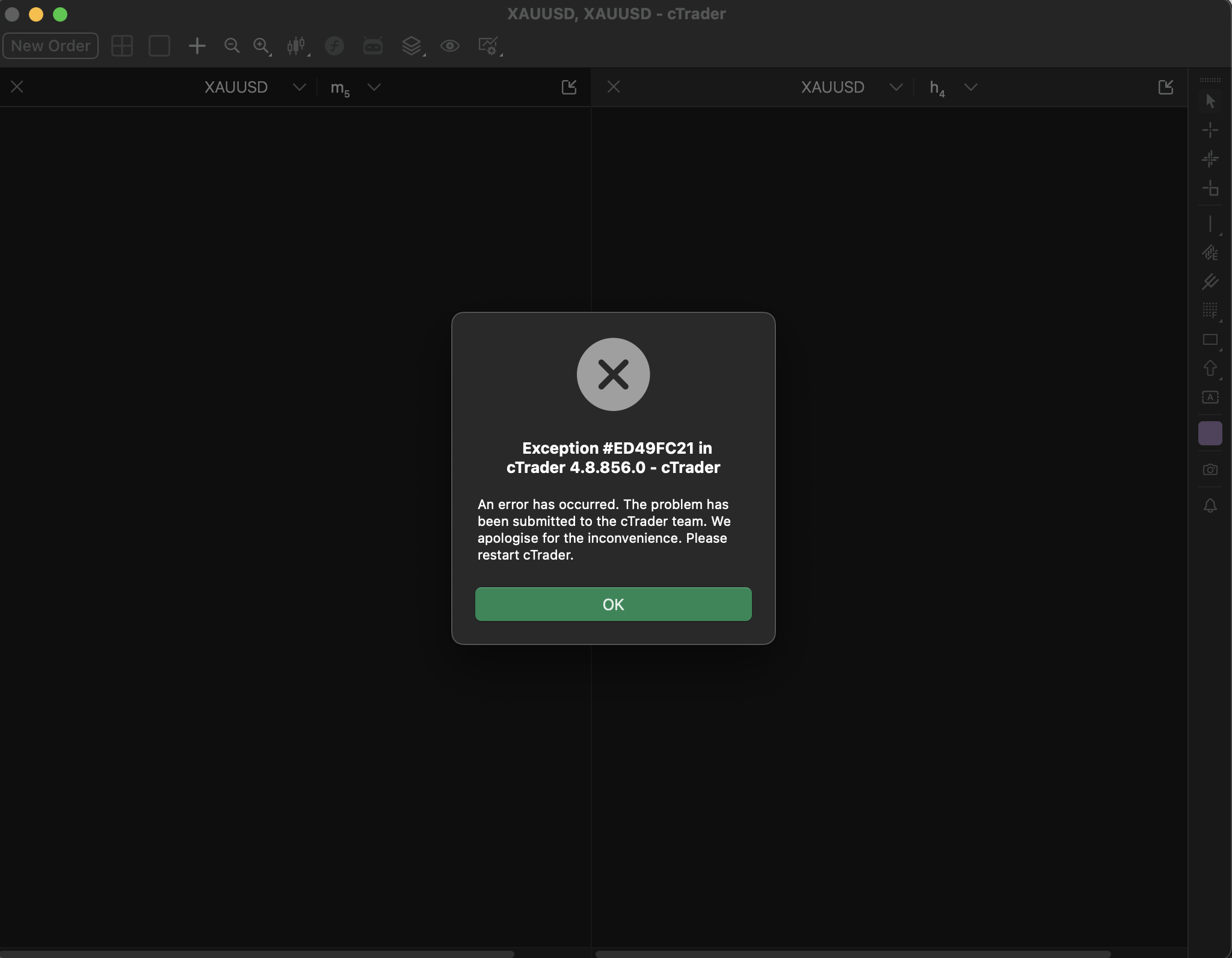Select the text label tool
Viewport: 1232px width, 958px height.
click(1210, 397)
